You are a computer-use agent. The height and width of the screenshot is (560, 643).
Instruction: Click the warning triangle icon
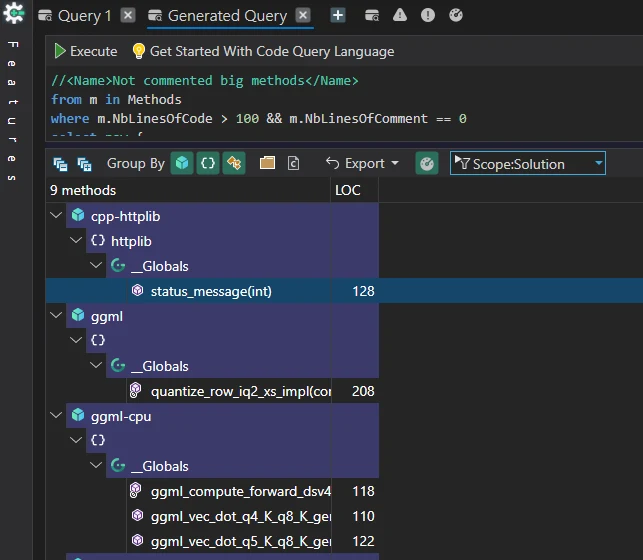click(400, 16)
